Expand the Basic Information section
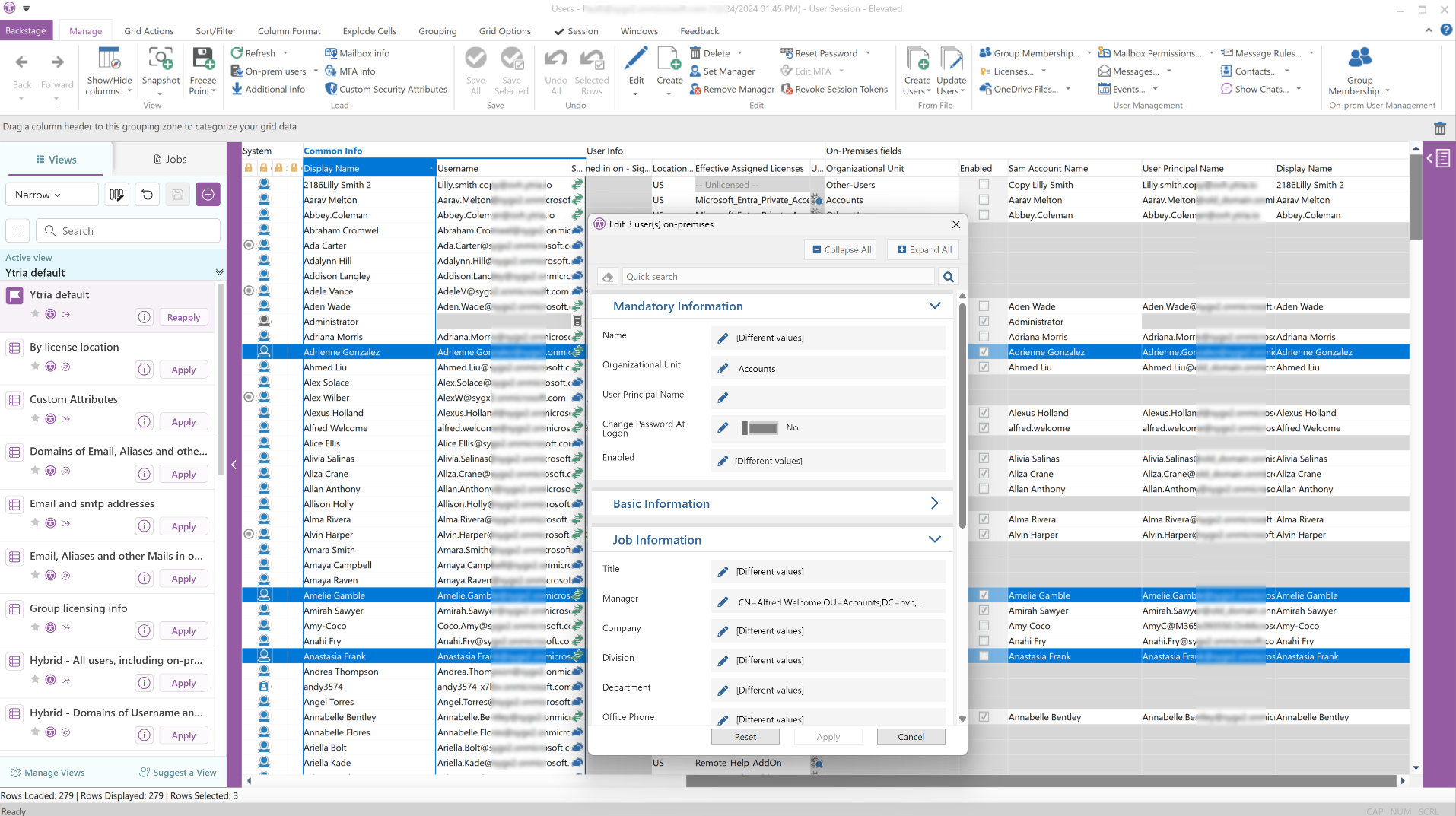 [934, 503]
